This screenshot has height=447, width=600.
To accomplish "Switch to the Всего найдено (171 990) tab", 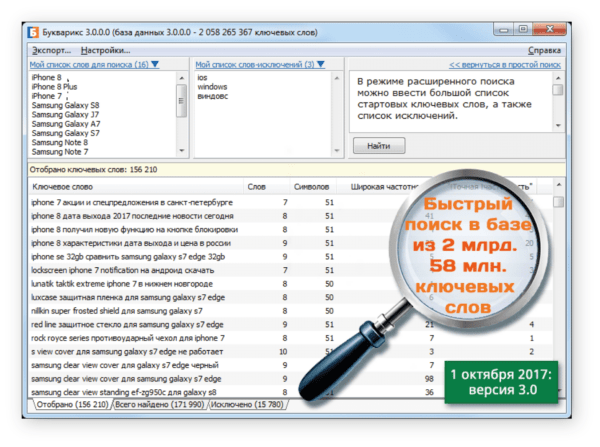I will [x=160, y=405].
